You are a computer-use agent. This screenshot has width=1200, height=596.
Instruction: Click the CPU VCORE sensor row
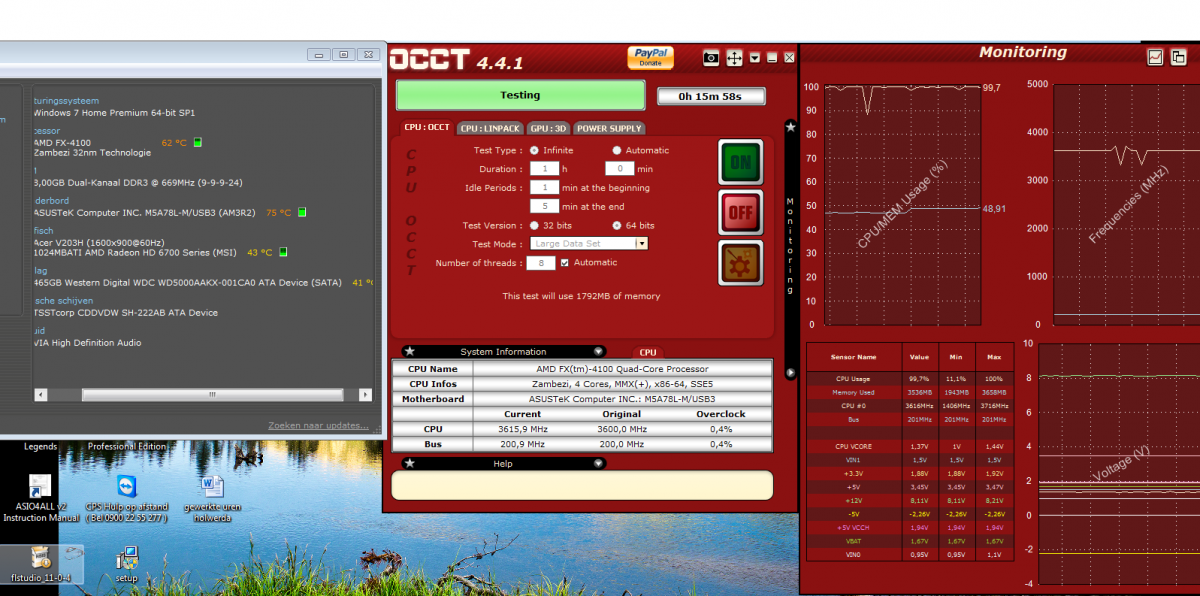coord(909,446)
